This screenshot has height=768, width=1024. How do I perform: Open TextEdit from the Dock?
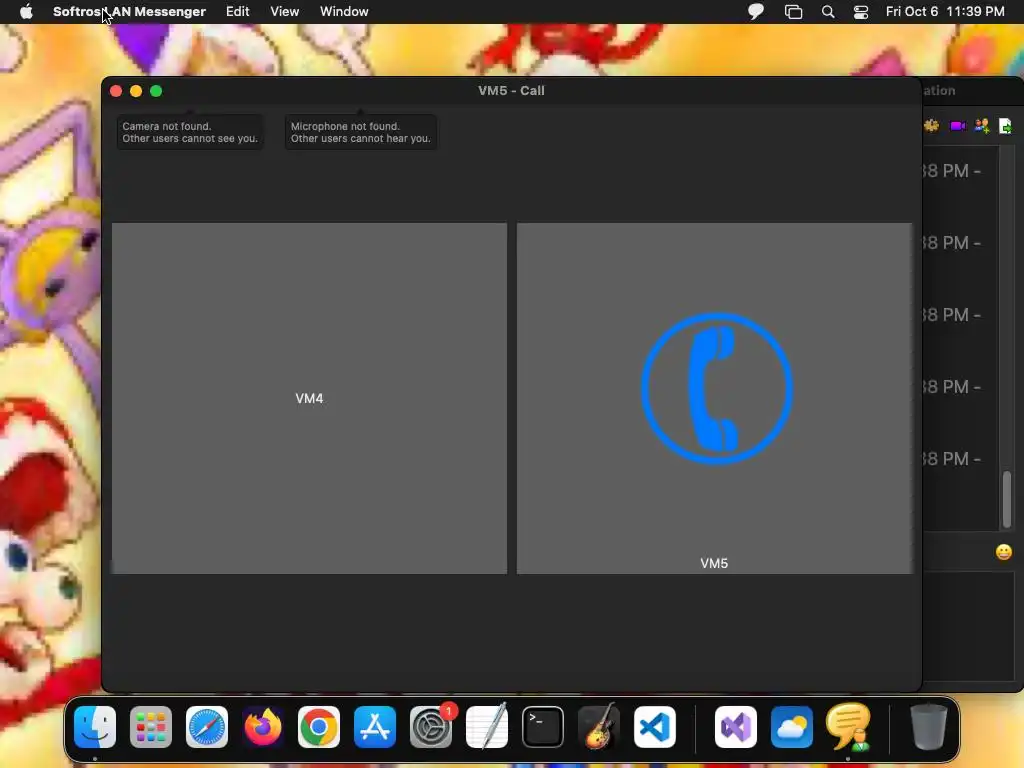[487, 727]
